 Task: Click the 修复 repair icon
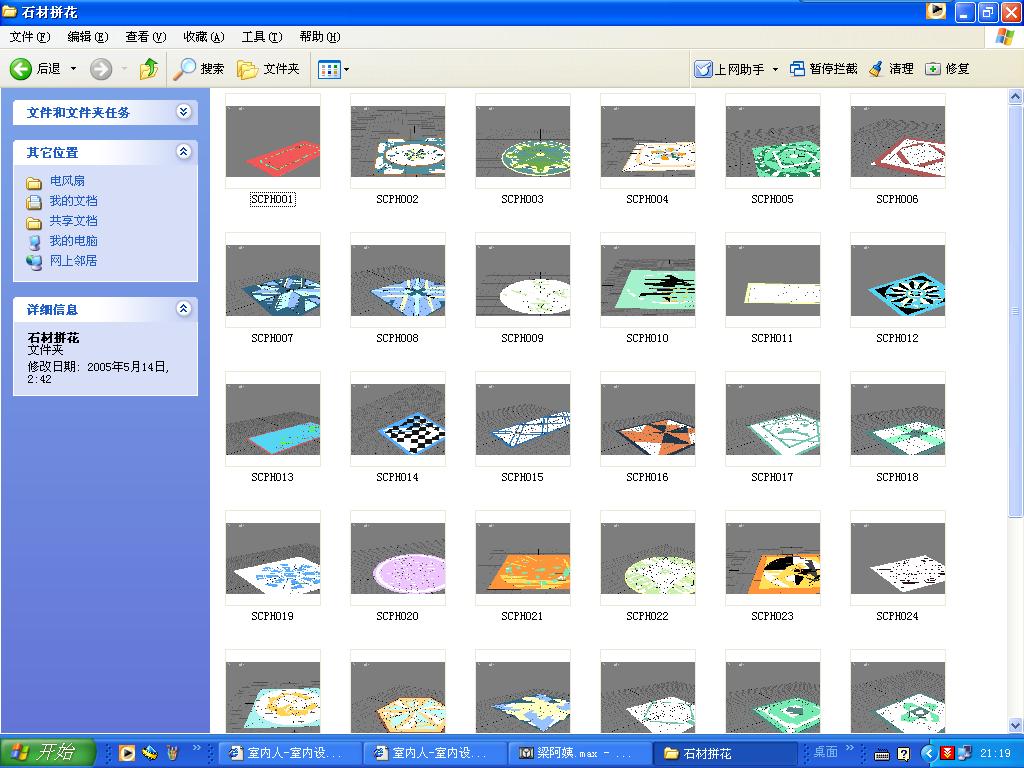pos(933,69)
